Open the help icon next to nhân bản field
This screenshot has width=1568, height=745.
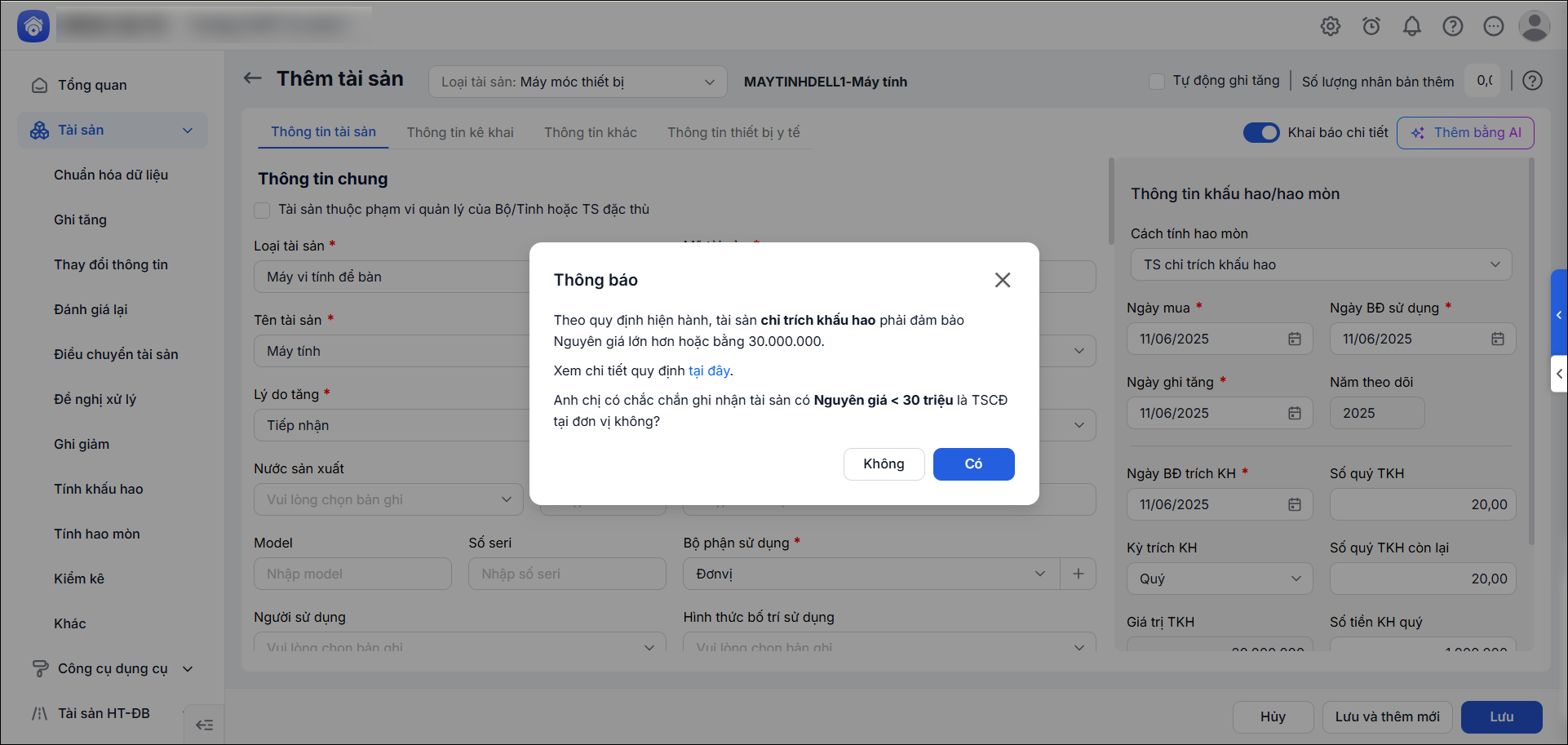coord(1533,81)
